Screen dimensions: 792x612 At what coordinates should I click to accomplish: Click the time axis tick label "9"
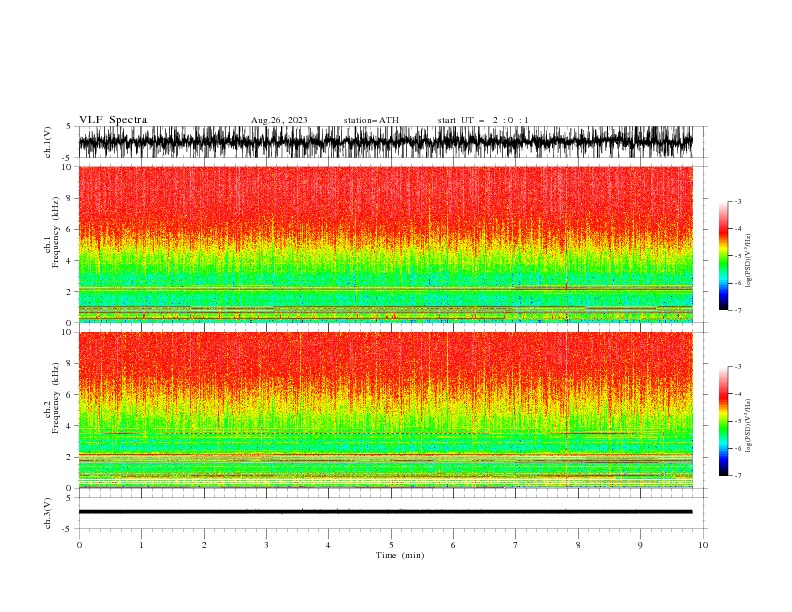[640, 545]
